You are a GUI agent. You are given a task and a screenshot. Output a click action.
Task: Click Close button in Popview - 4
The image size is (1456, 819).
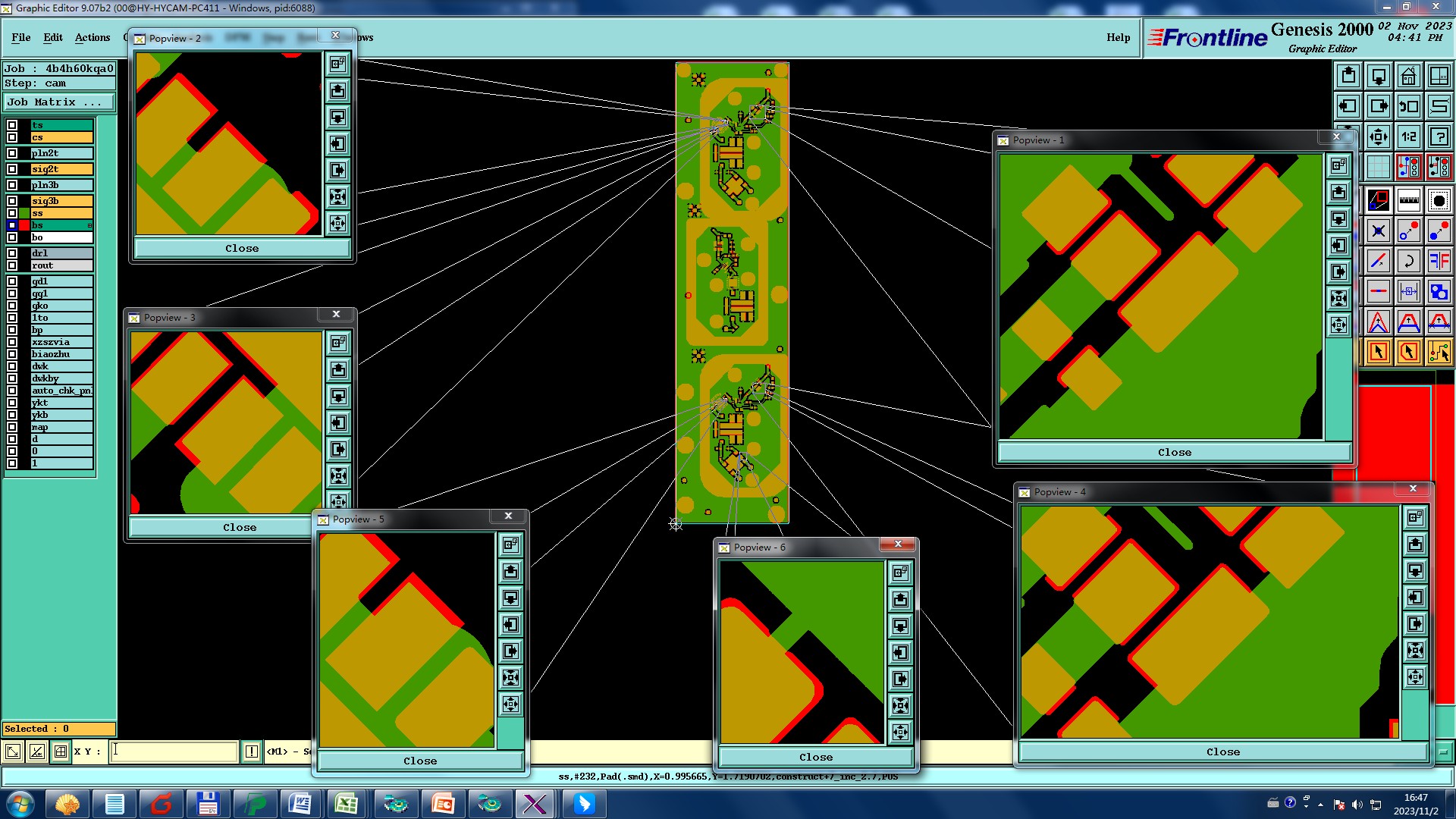[1223, 752]
